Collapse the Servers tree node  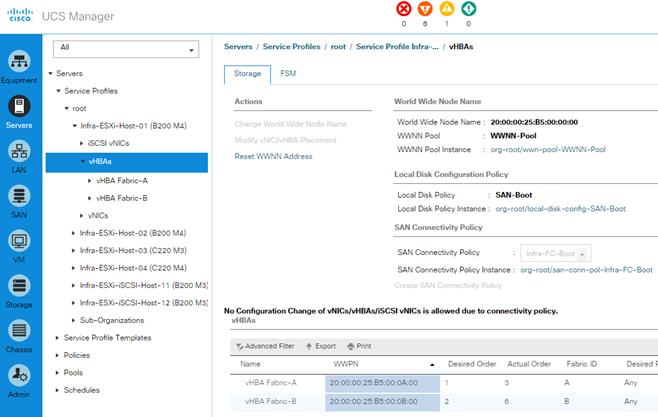click(50, 73)
